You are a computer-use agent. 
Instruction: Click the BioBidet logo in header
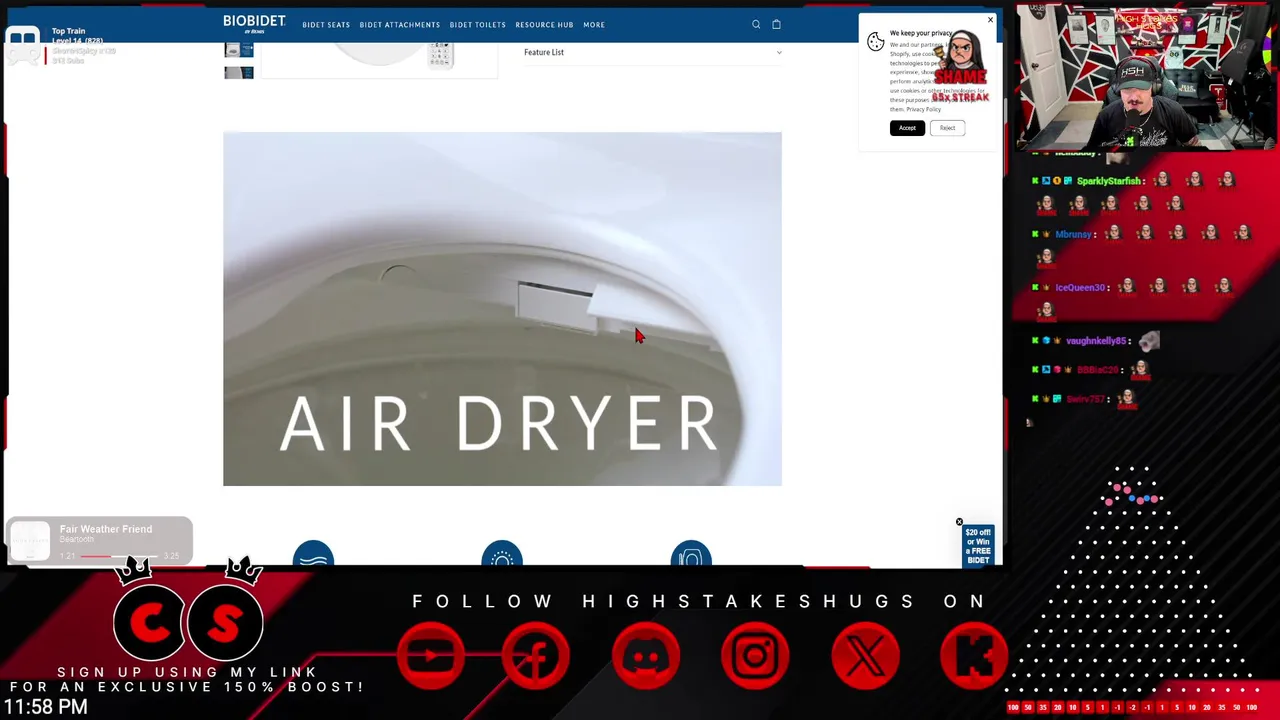pos(254,23)
